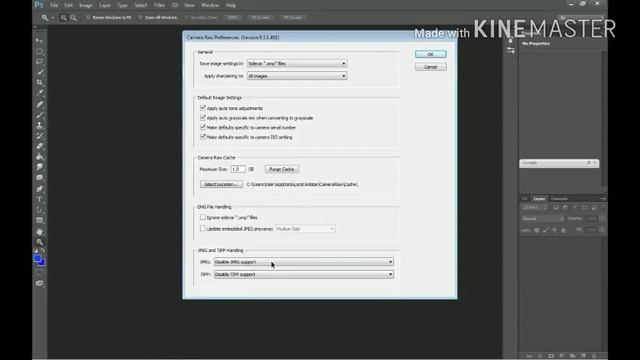Select the Rectangular Marquee tool
This screenshot has width=640, height=360.
point(39,51)
